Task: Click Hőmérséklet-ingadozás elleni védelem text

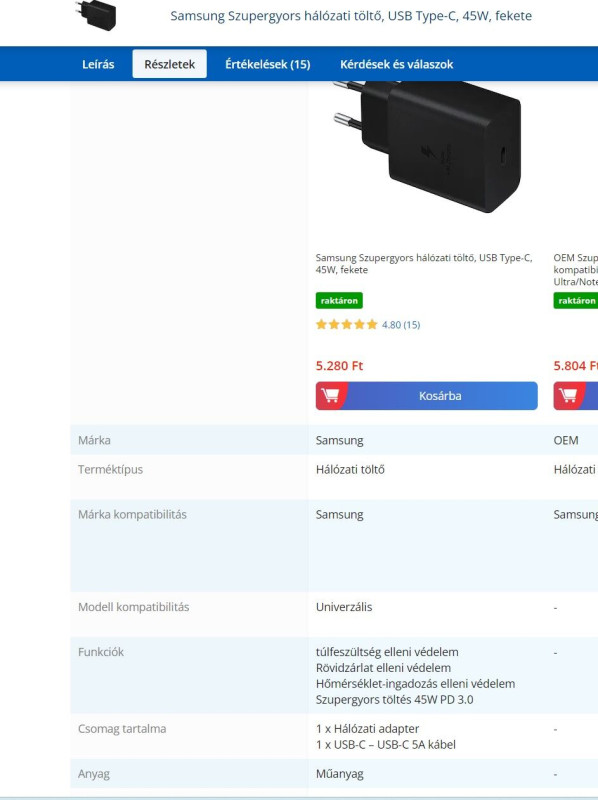Action: [x=415, y=684]
